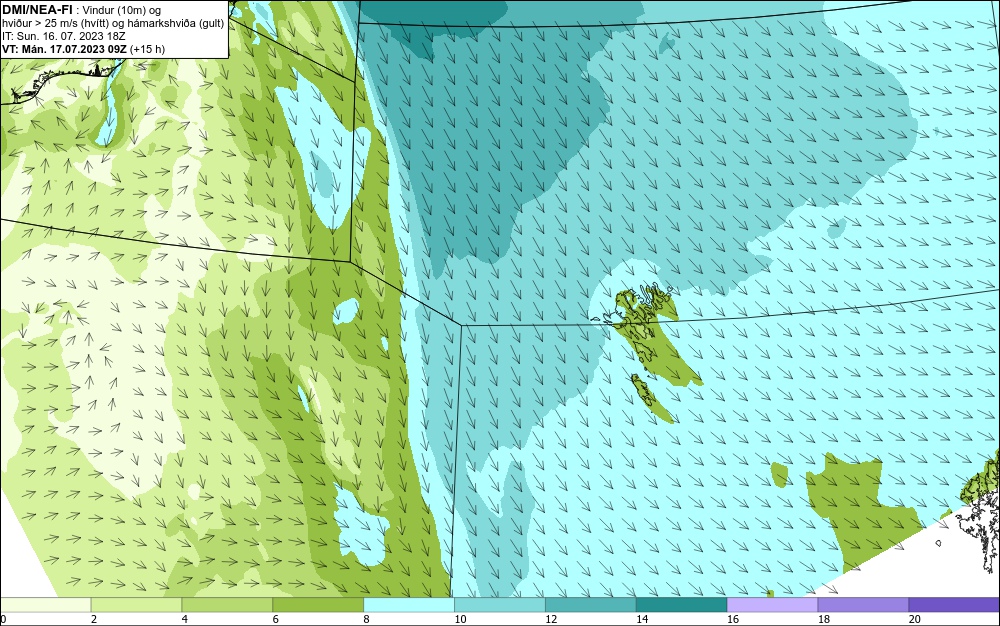This screenshot has width=1000, height=626.
Task: Click the above 20 m/s dark purple swatch
Action: [954, 604]
